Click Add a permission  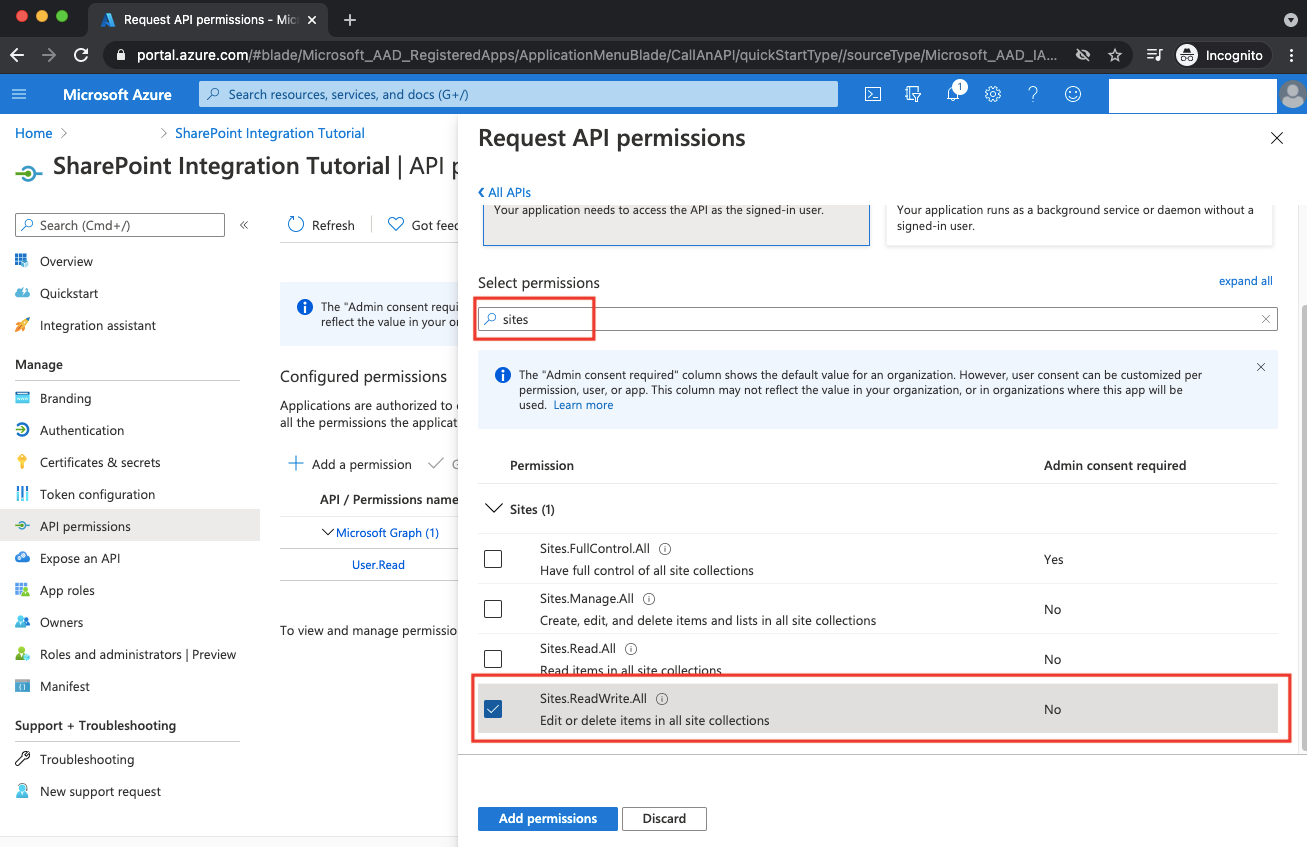click(351, 464)
